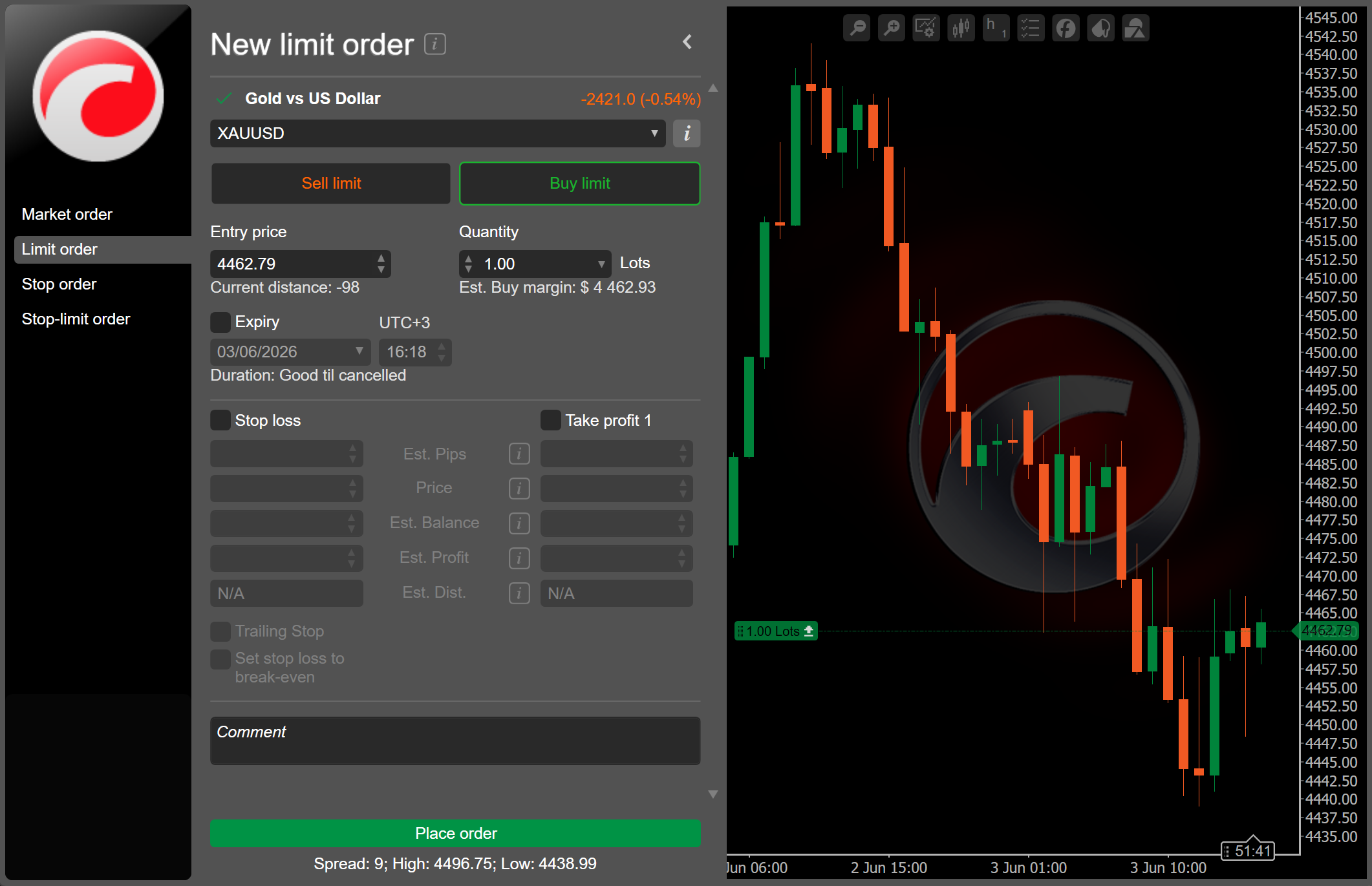Enable the Expiry checkbox
1372x886 pixels.
click(220, 322)
